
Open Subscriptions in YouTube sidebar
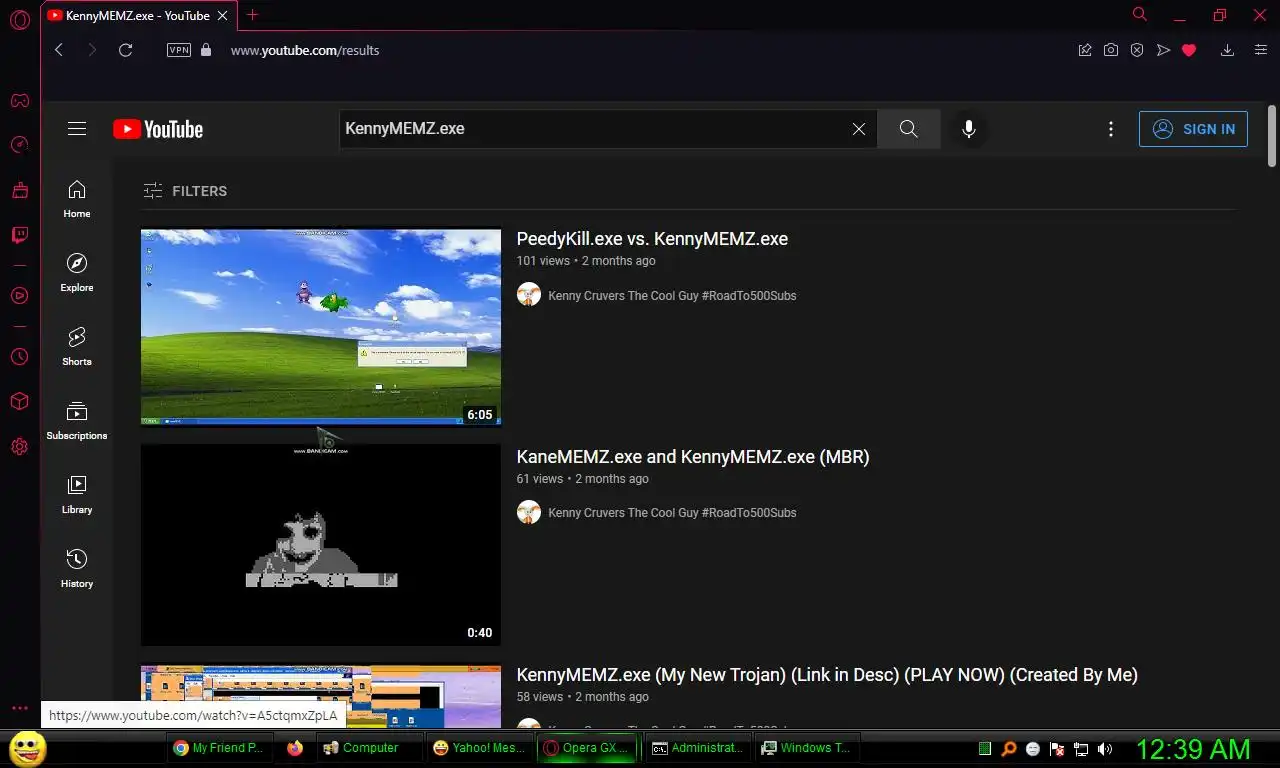click(x=77, y=421)
